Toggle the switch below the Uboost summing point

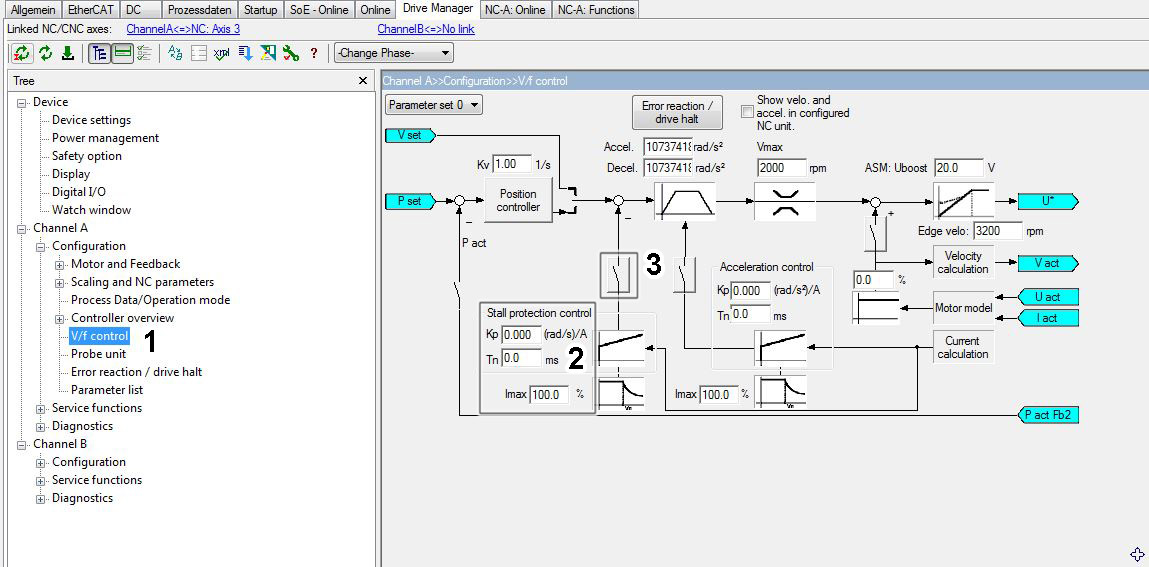point(876,234)
